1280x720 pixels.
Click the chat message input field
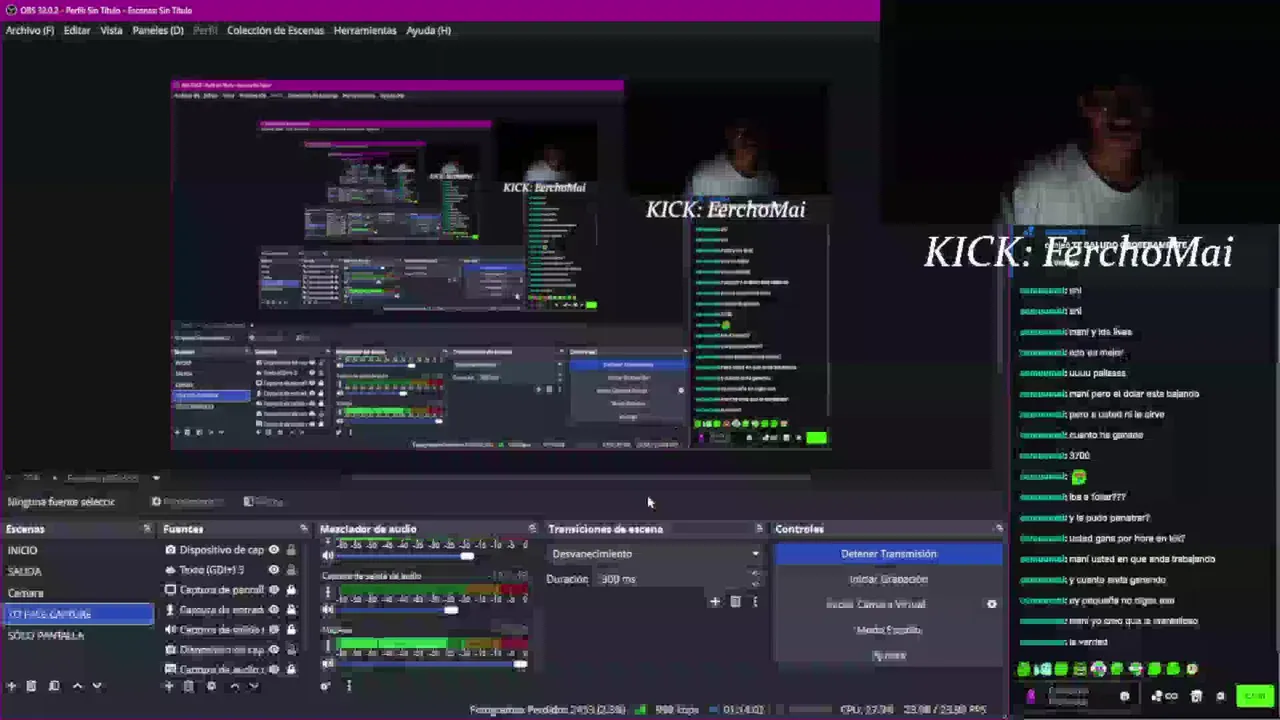[1080, 696]
